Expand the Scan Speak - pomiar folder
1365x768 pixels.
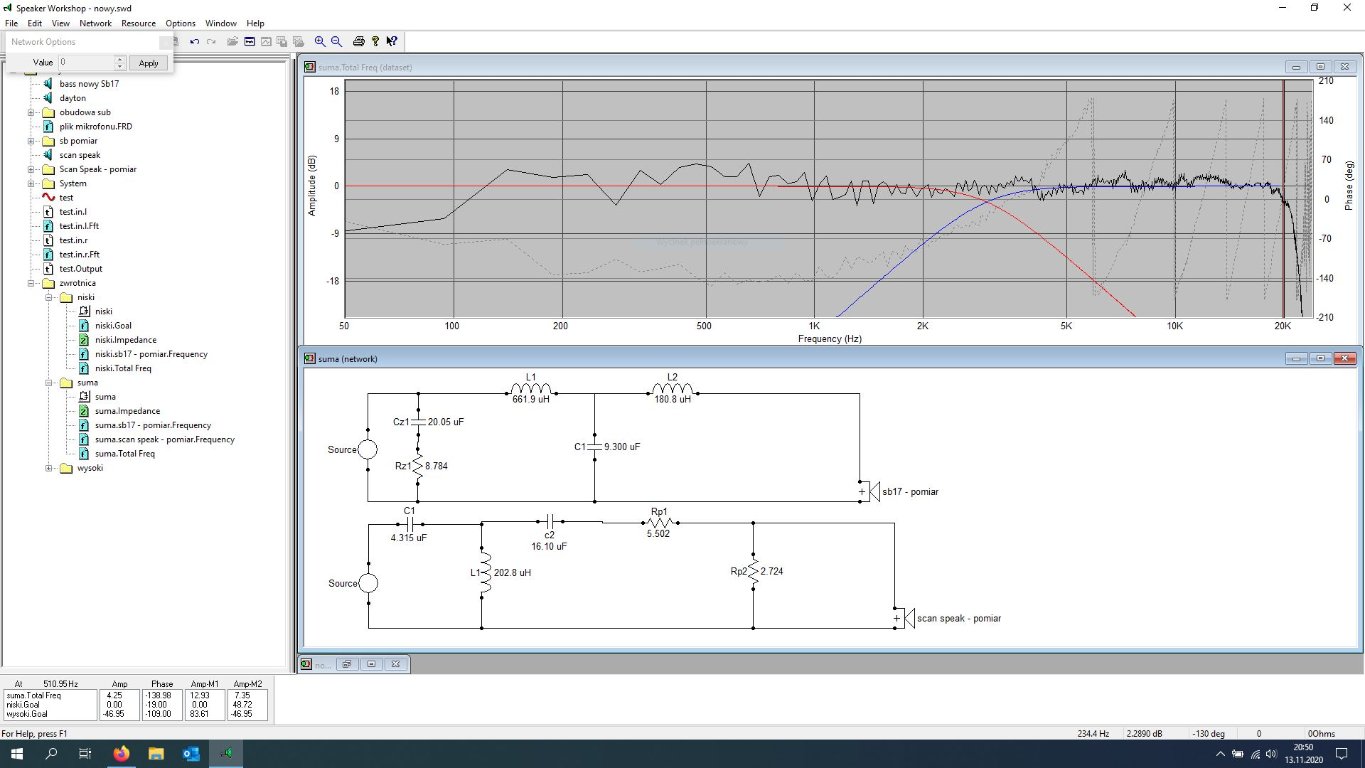point(33,169)
